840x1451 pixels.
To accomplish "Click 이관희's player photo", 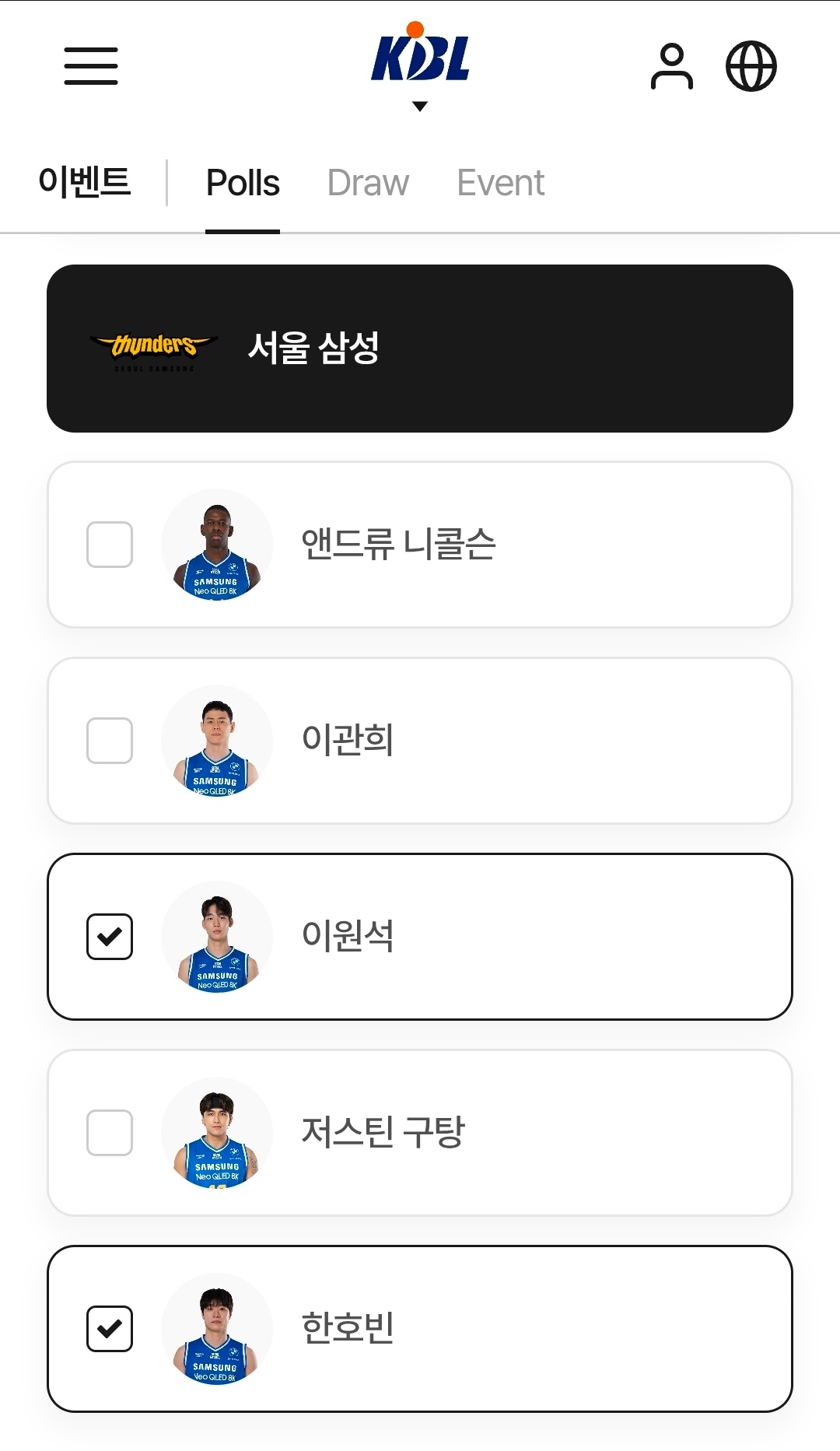I will [217, 741].
